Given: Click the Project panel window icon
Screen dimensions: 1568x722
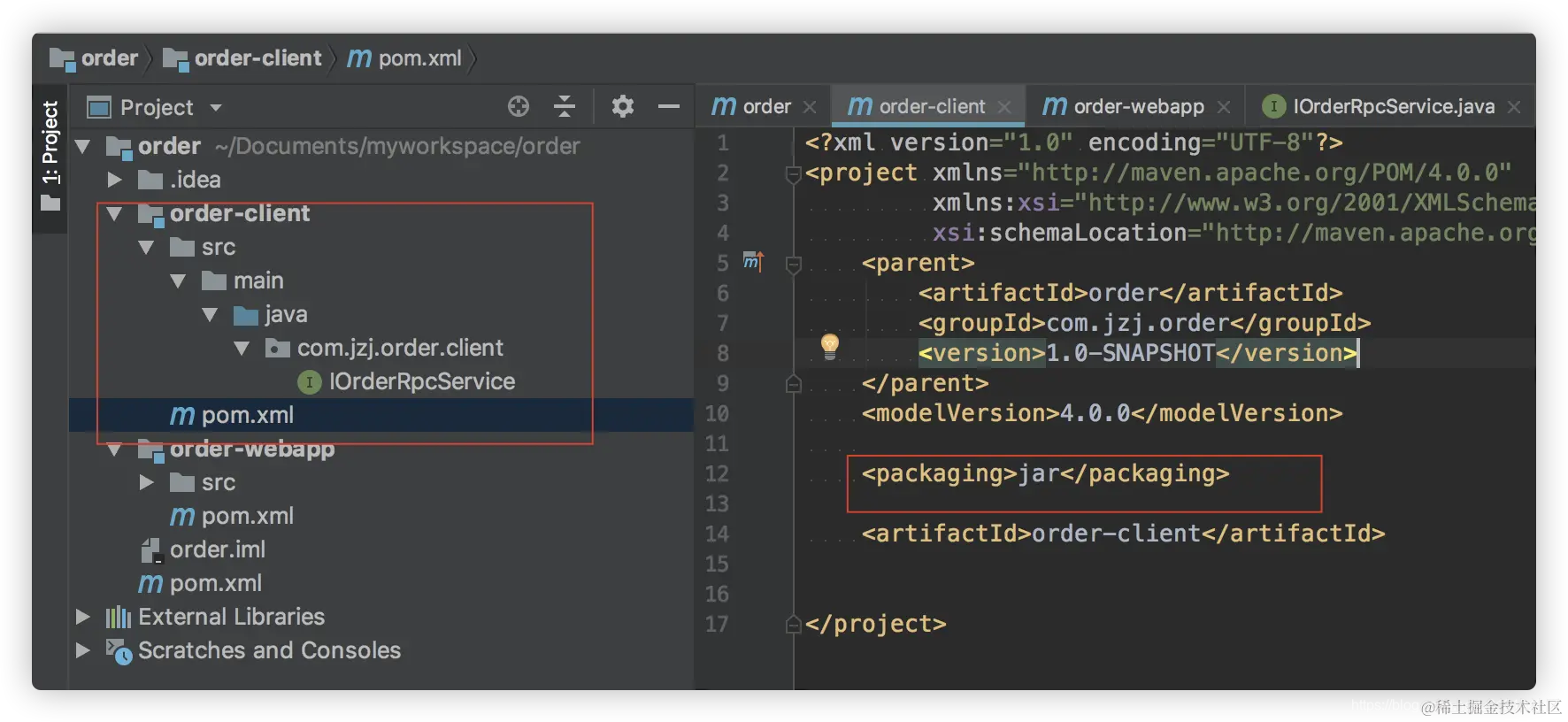Looking at the screenshot, I should [x=99, y=107].
